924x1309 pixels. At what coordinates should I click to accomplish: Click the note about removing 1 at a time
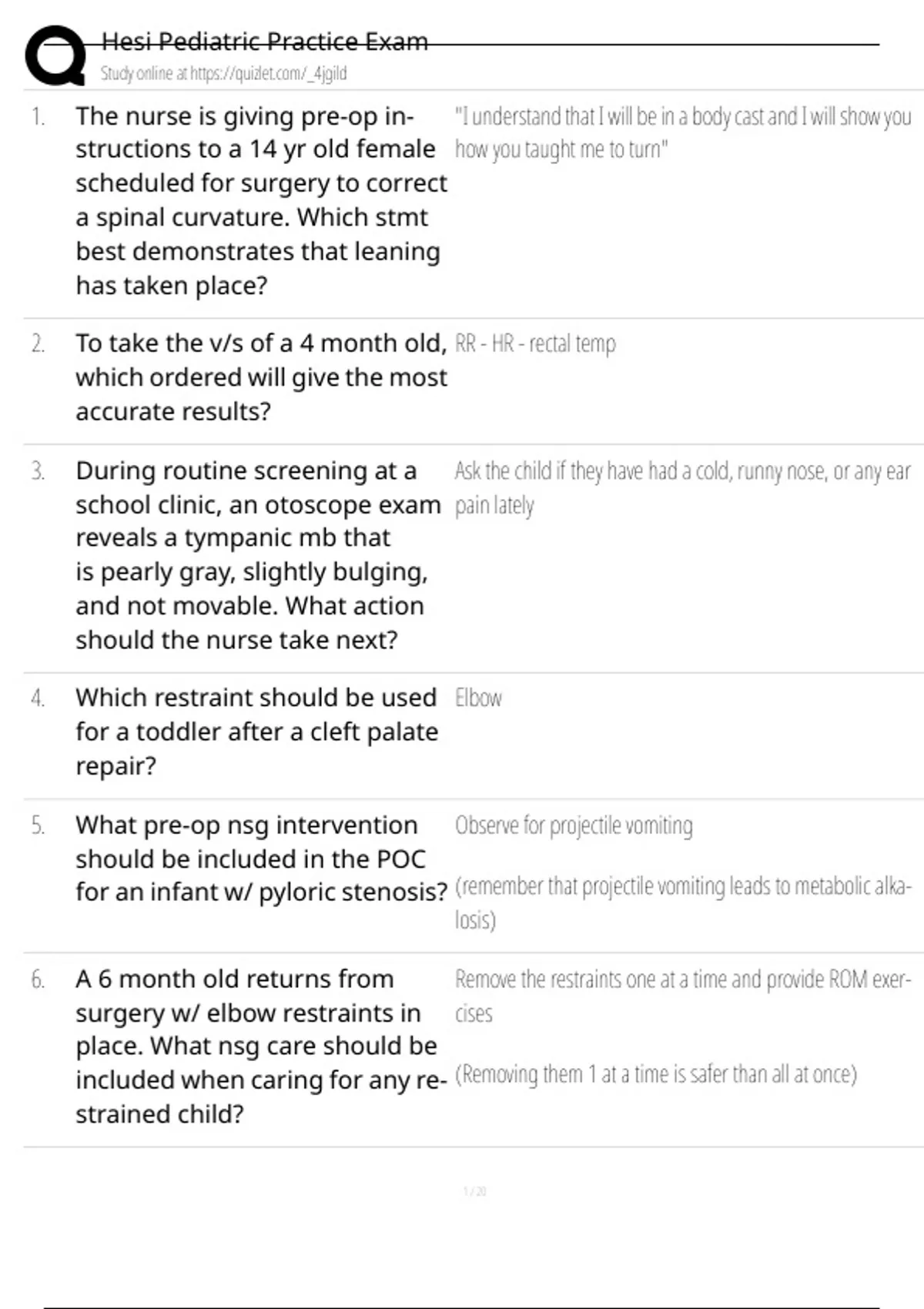pyautogui.click(x=655, y=1074)
